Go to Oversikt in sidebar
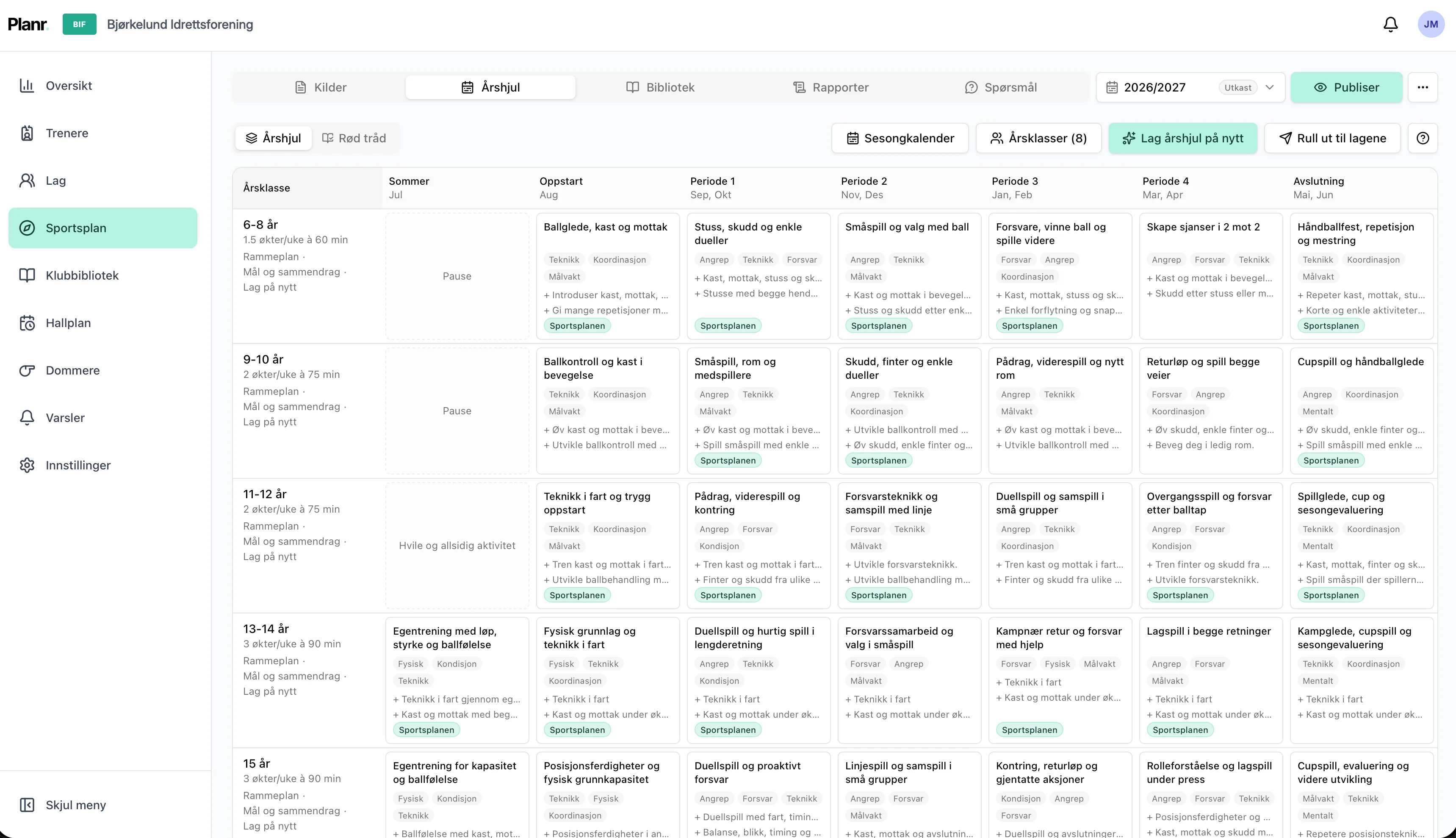The height and width of the screenshot is (838, 1456). [x=103, y=86]
